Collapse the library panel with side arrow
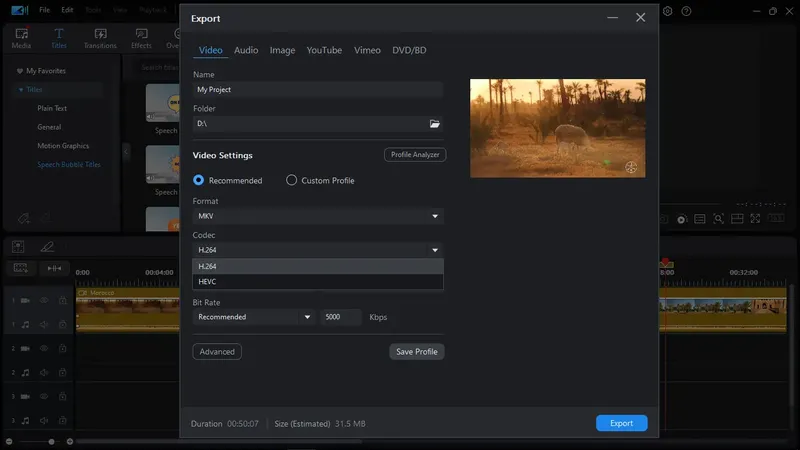The height and width of the screenshot is (450, 800). point(126,152)
